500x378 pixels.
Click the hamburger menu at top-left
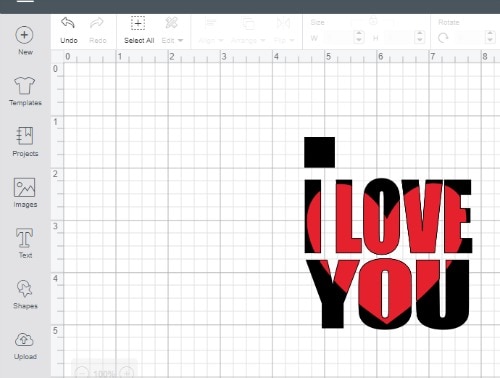(x=25, y=1)
